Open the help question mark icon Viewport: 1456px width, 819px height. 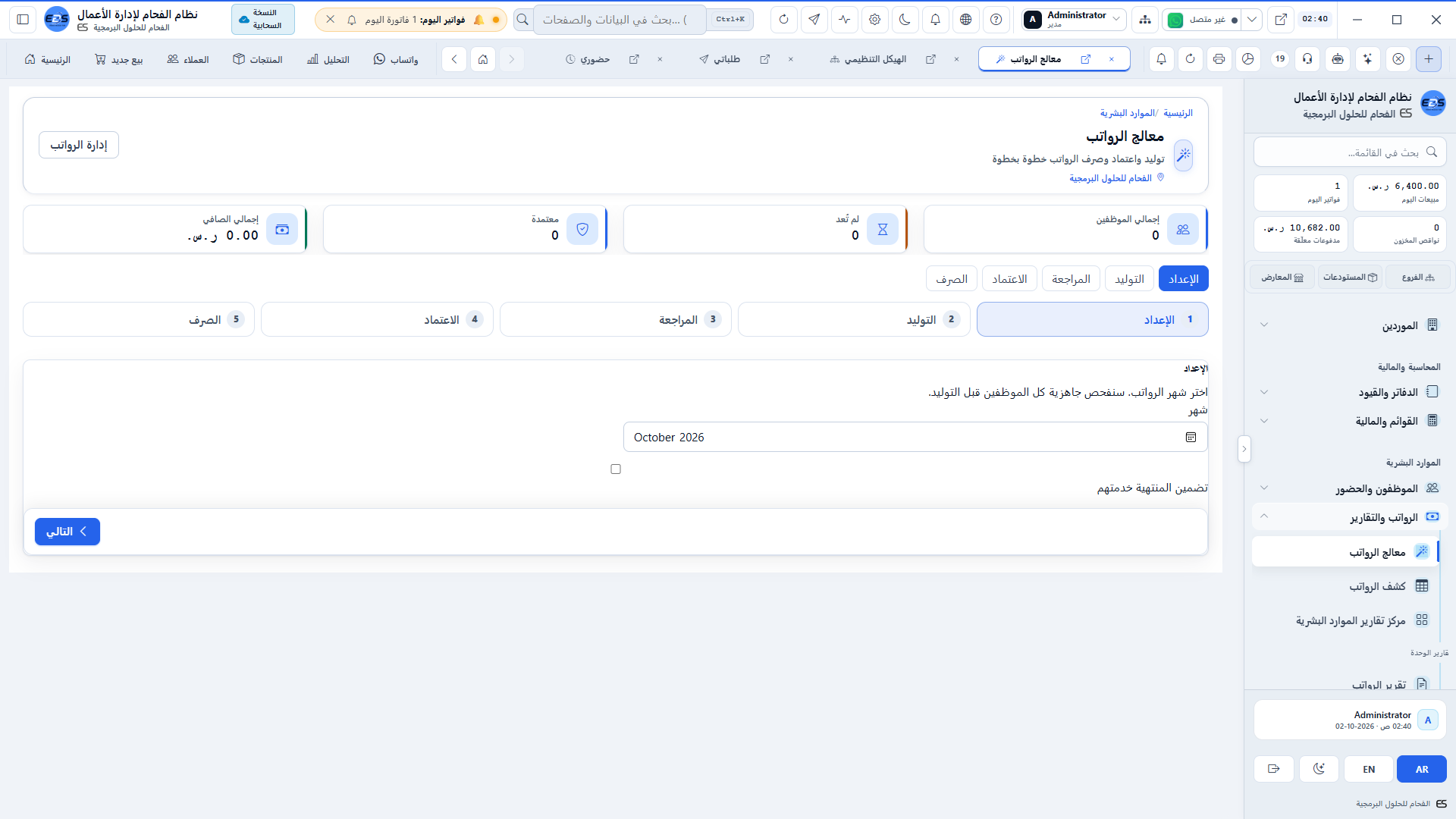tap(996, 20)
